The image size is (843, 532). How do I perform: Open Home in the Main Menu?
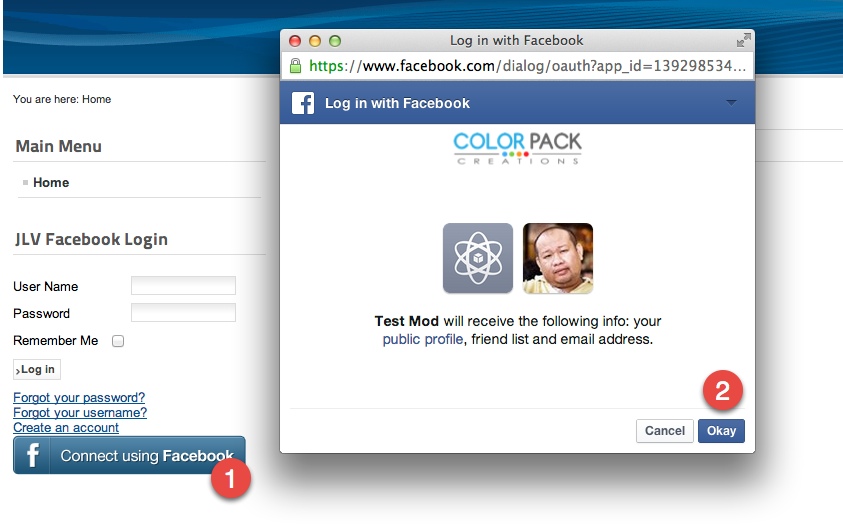pyautogui.click(x=51, y=183)
